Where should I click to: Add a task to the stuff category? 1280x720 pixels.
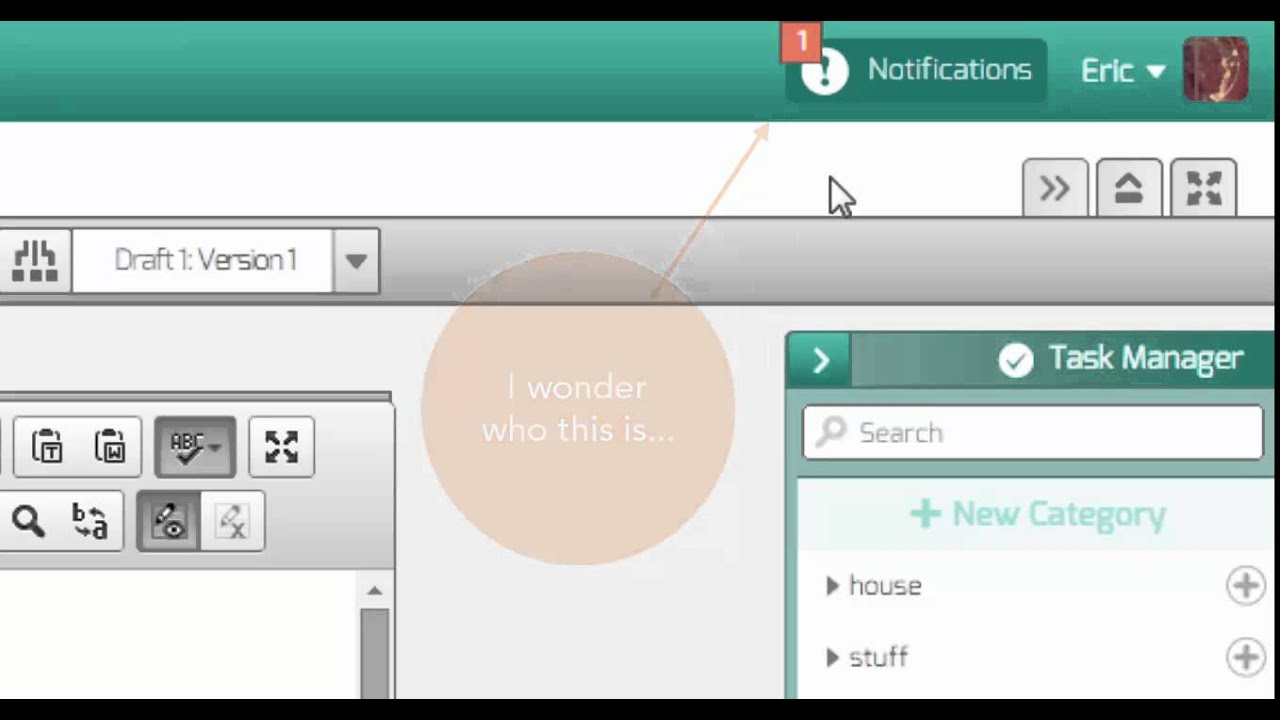[1245, 658]
